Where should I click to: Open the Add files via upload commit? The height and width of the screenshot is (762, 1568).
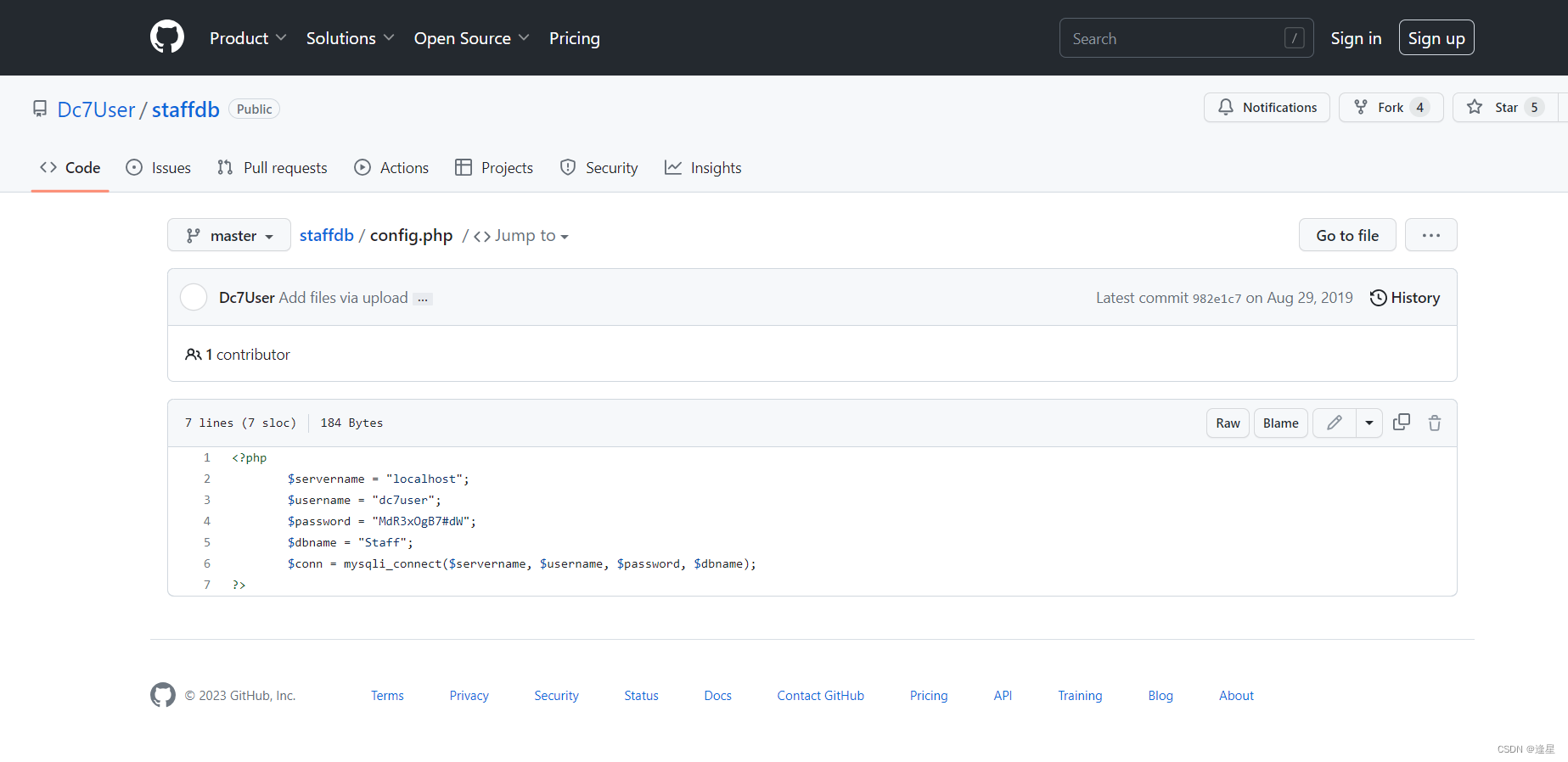coord(343,298)
